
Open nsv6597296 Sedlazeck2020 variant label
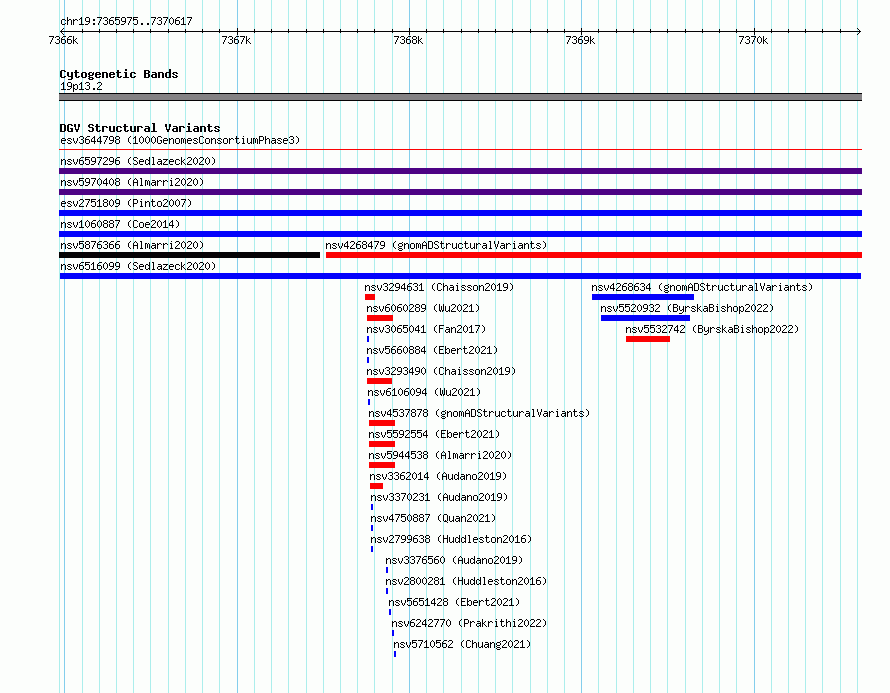[x=138, y=161]
